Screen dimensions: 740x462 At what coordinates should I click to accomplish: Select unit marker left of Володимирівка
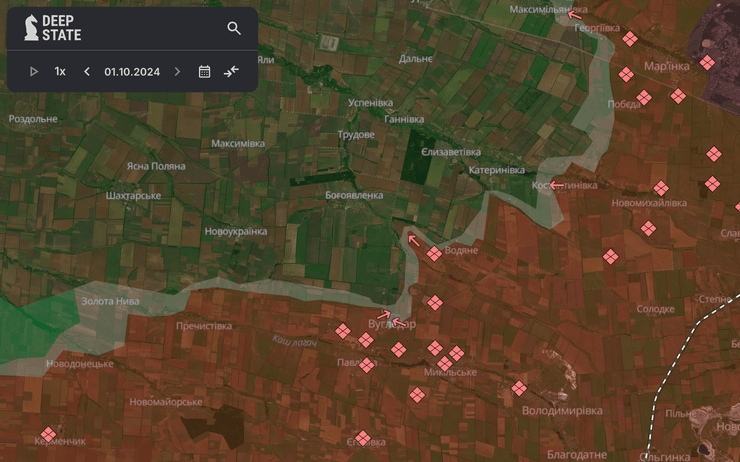coord(519,388)
